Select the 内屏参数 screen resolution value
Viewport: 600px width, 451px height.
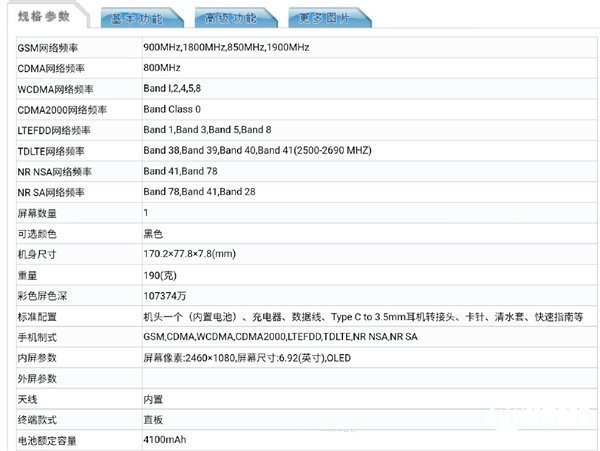click(x=248, y=357)
